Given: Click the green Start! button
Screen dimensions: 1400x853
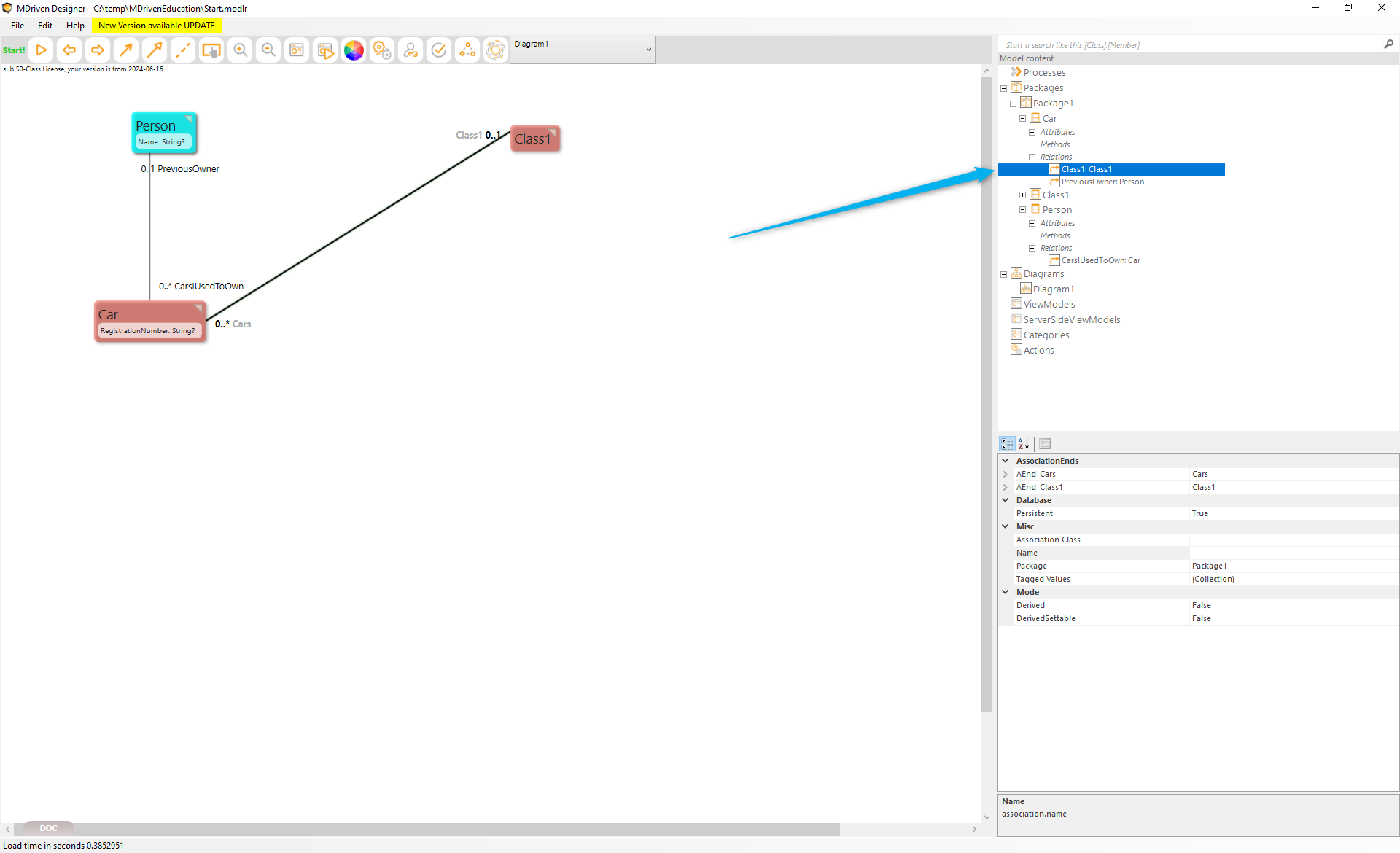Looking at the screenshot, I should click(x=14, y=50).
